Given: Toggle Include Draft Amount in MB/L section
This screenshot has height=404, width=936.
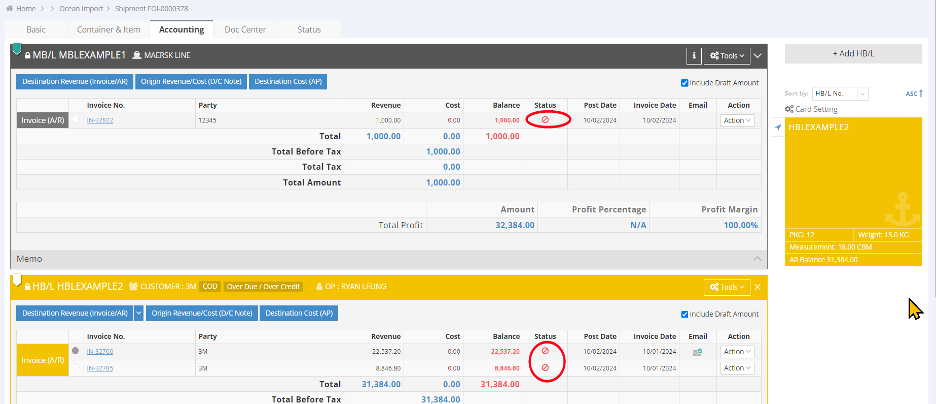Looking at the screenshot, I should tap(684, 83).
